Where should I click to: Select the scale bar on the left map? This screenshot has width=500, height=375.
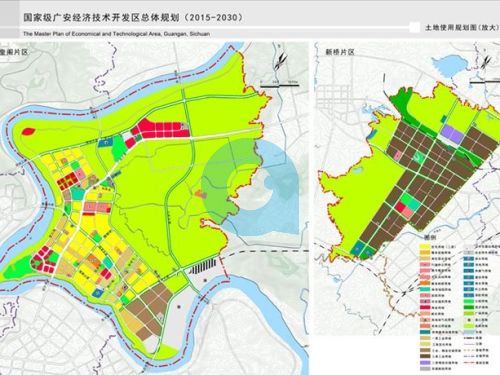pyautogui.click(x=279, y=84)
